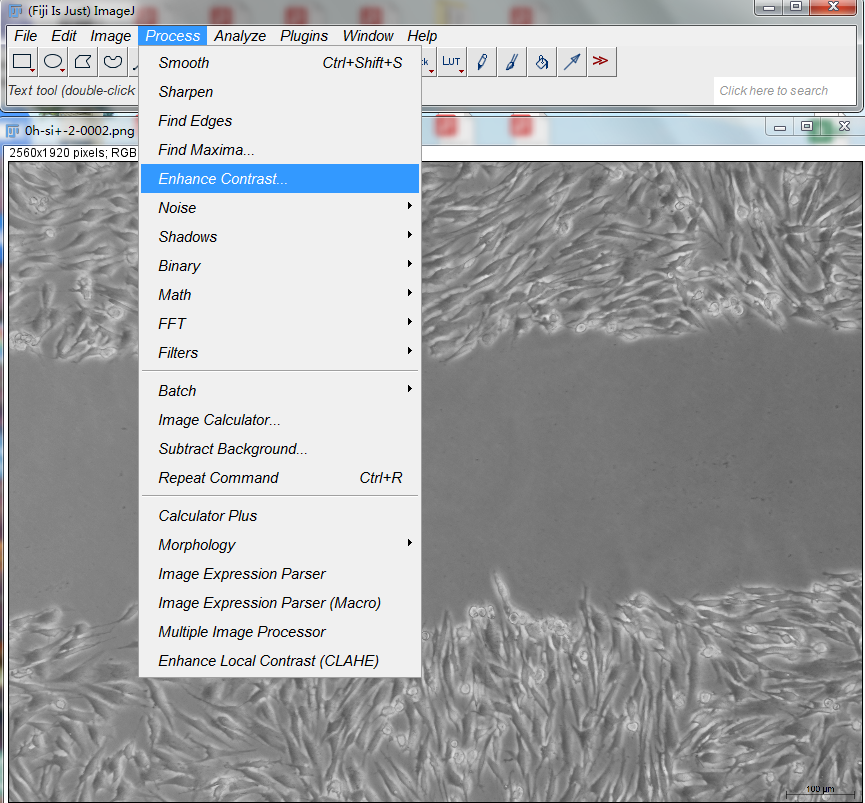Choose Smooth from Process menu

pos(280,63)
